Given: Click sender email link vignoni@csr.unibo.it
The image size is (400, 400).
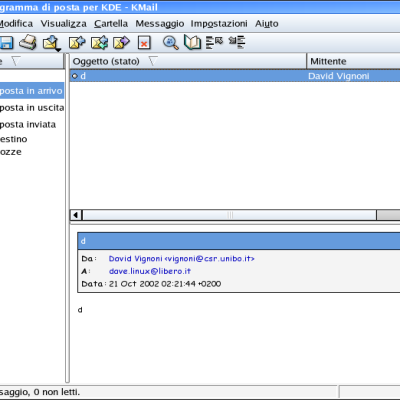Looking at the screenshot, I should (x=181, y=259).
